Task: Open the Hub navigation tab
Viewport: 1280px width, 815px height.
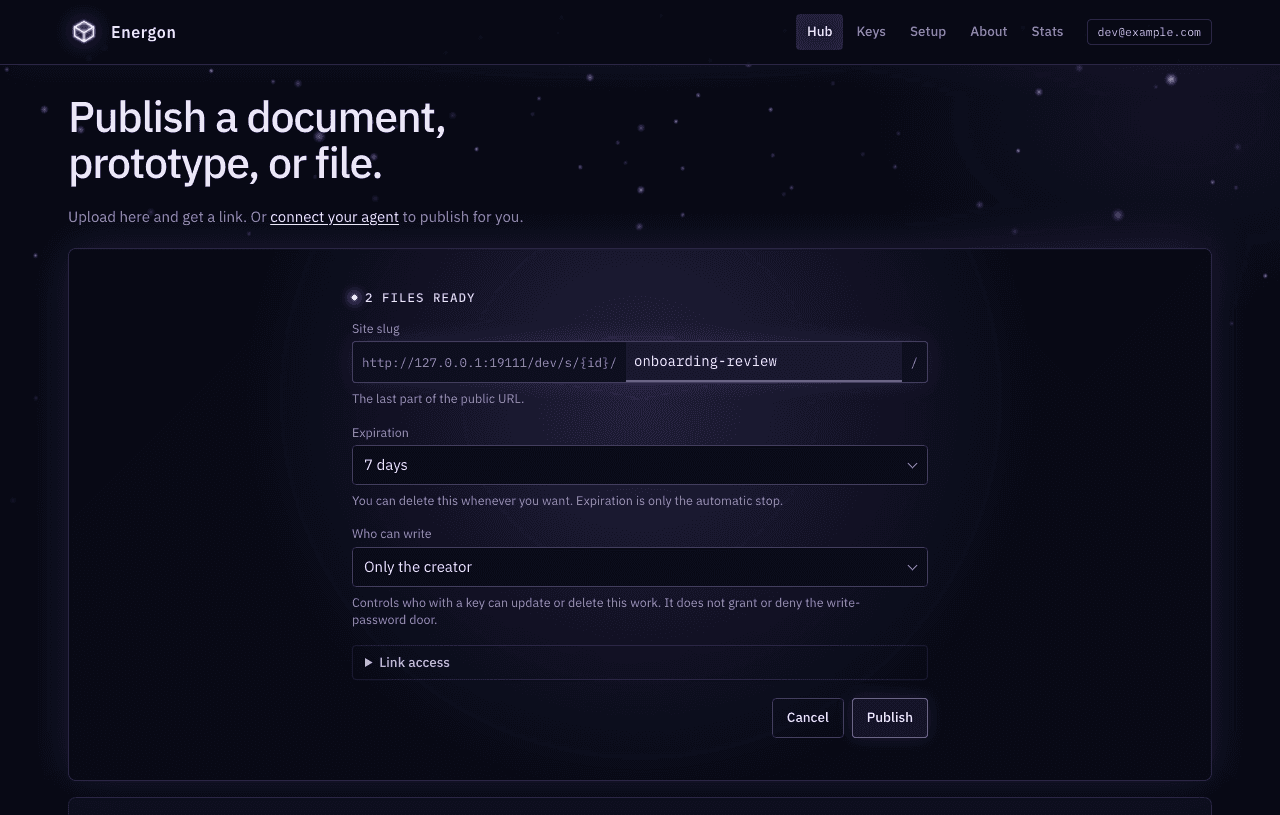Action: (819, 32)
